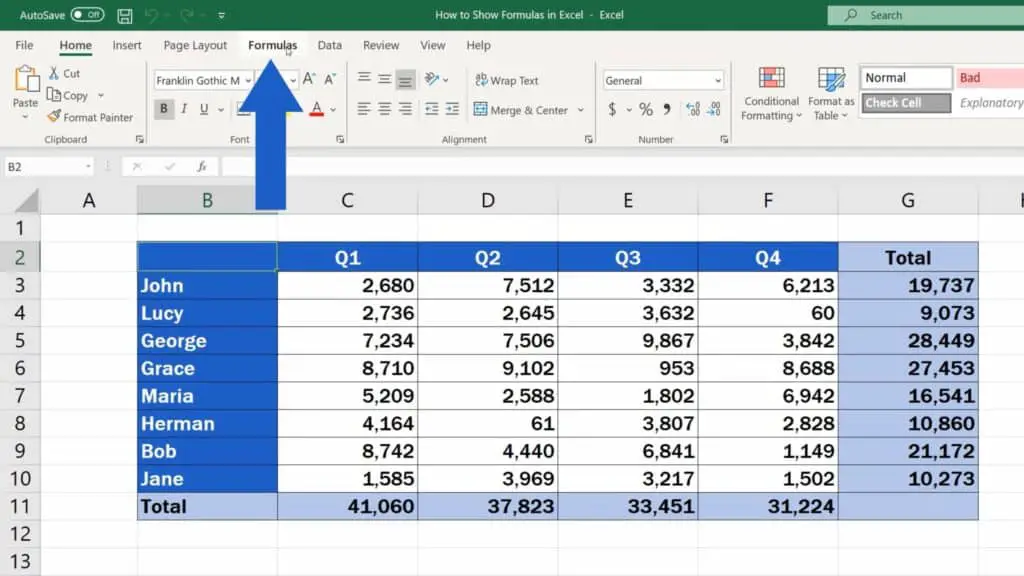The height and width of the screenshot is (576, 1024).
Task: Switch to the Formulas ribbon tab
Action: click(x=272, y=45)
